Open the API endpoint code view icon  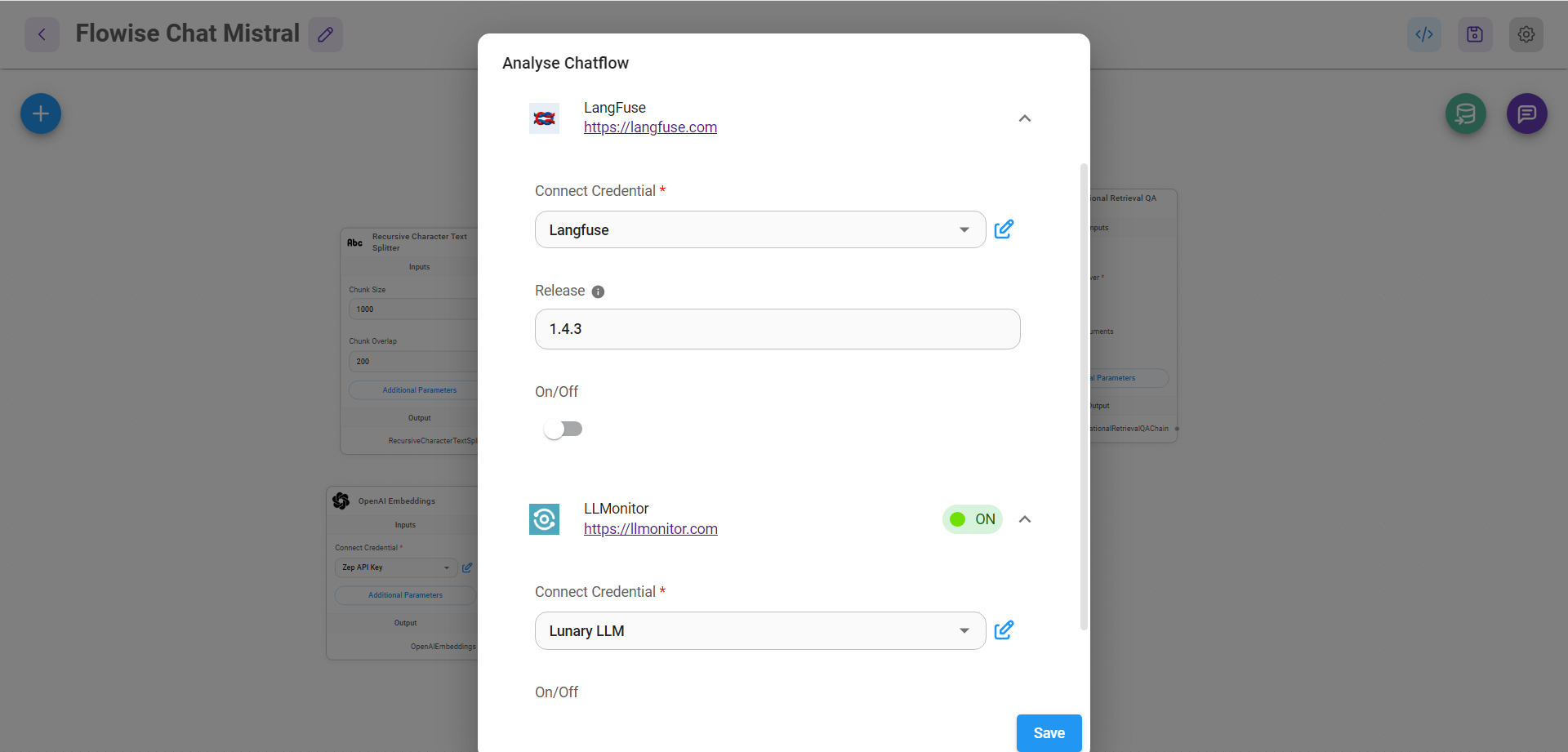[1423, 34]
